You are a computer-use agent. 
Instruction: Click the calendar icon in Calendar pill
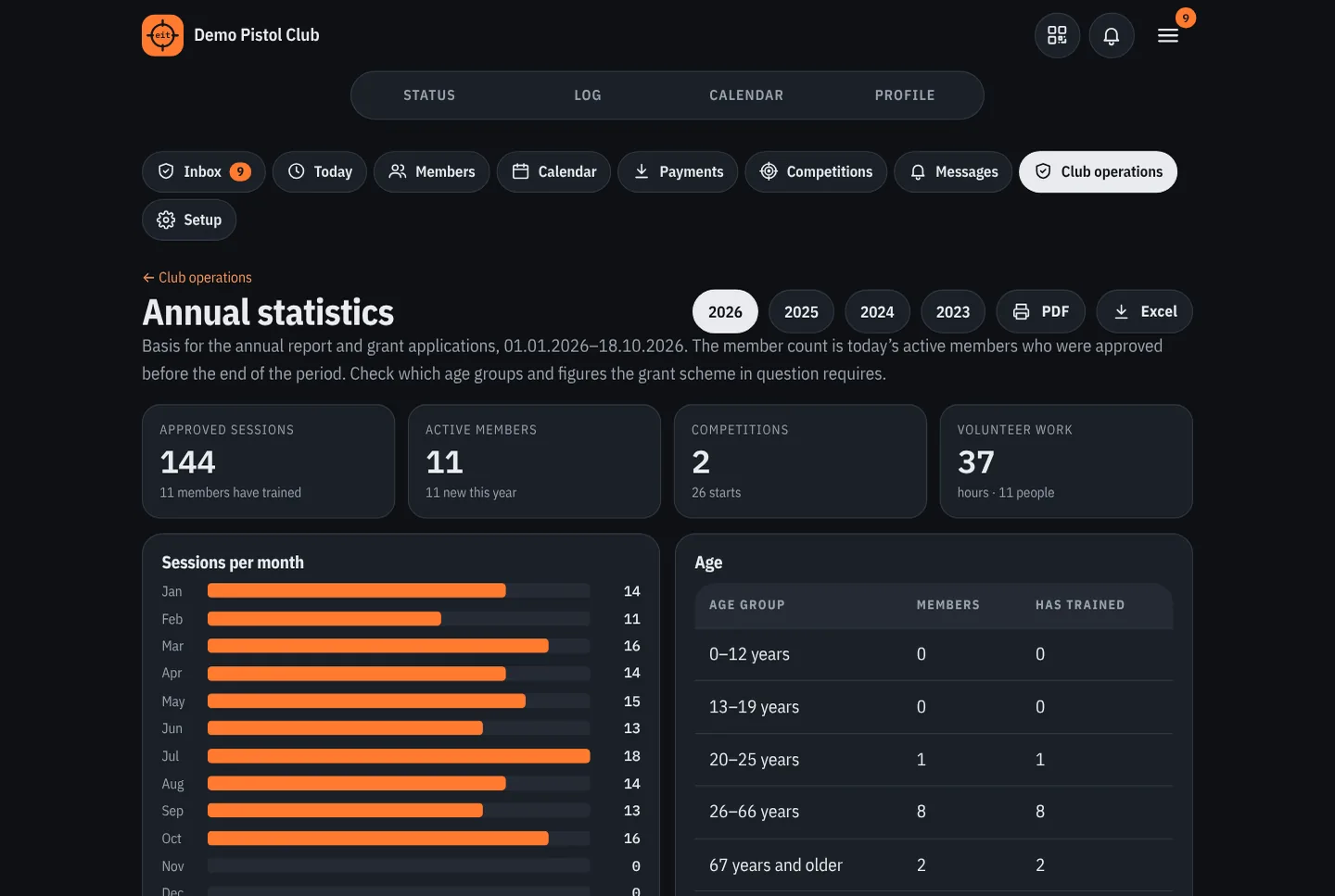(x=521, y=171)
